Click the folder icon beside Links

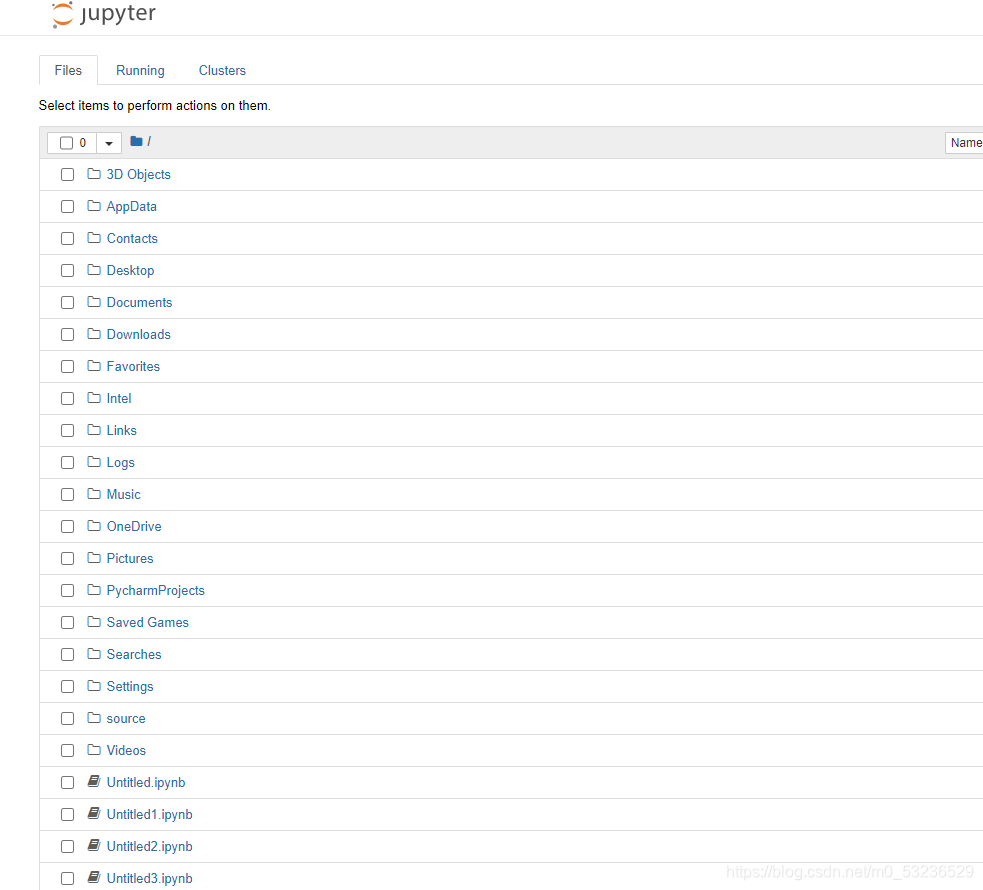point(94,429)
